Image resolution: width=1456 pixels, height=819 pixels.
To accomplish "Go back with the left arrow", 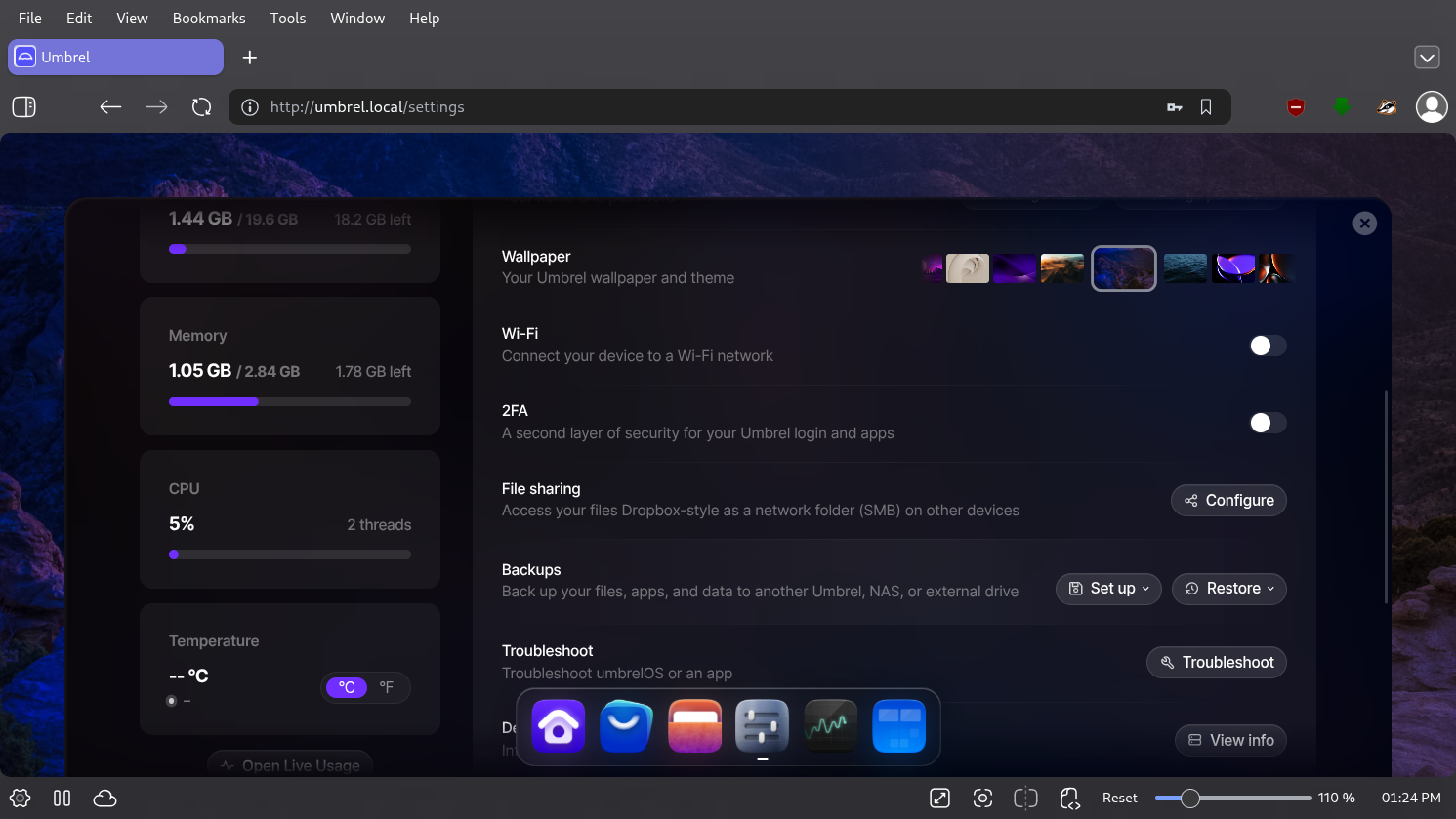I will point(110,106).
